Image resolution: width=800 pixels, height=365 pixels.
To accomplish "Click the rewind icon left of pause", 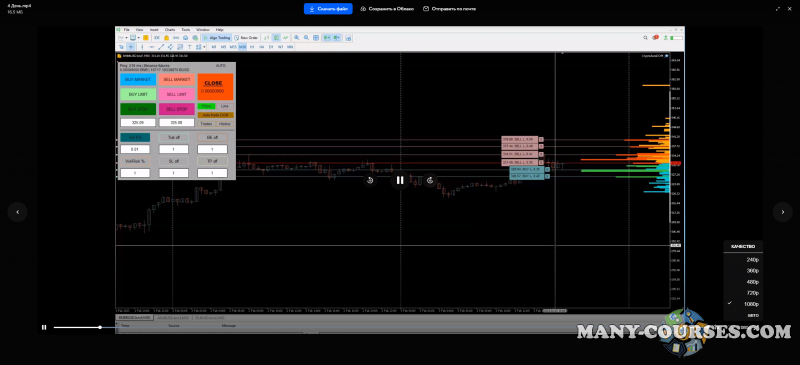I will pyautogui.click(x=370, y=180).
